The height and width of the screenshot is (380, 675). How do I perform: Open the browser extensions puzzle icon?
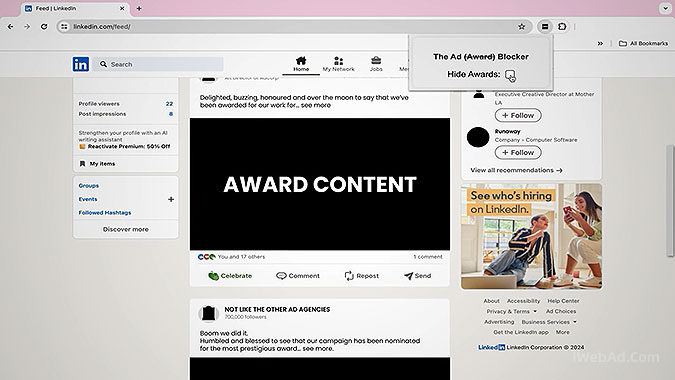tap(562, 27)
